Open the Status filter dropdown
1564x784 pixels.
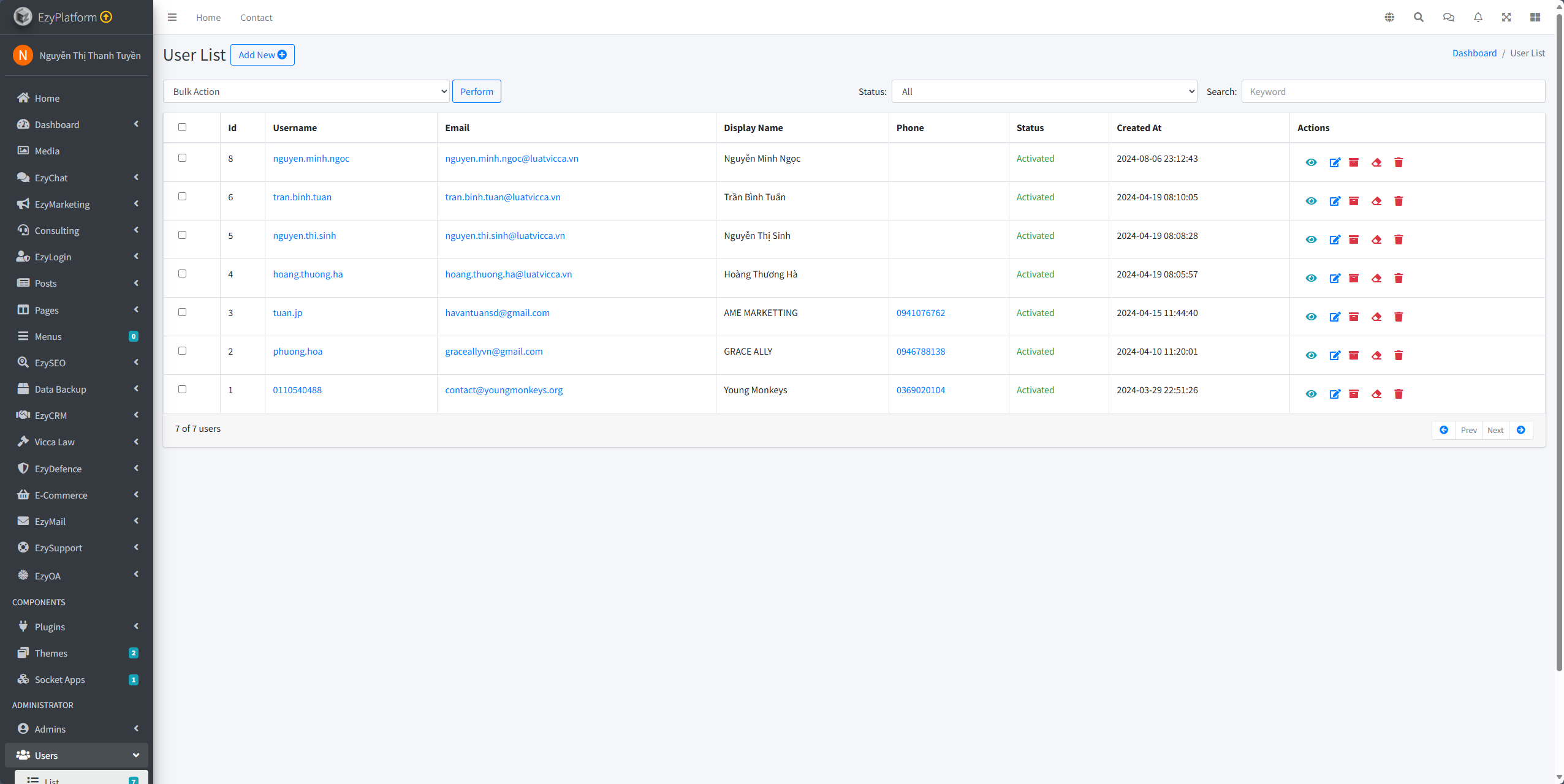tap(1044, 91)
